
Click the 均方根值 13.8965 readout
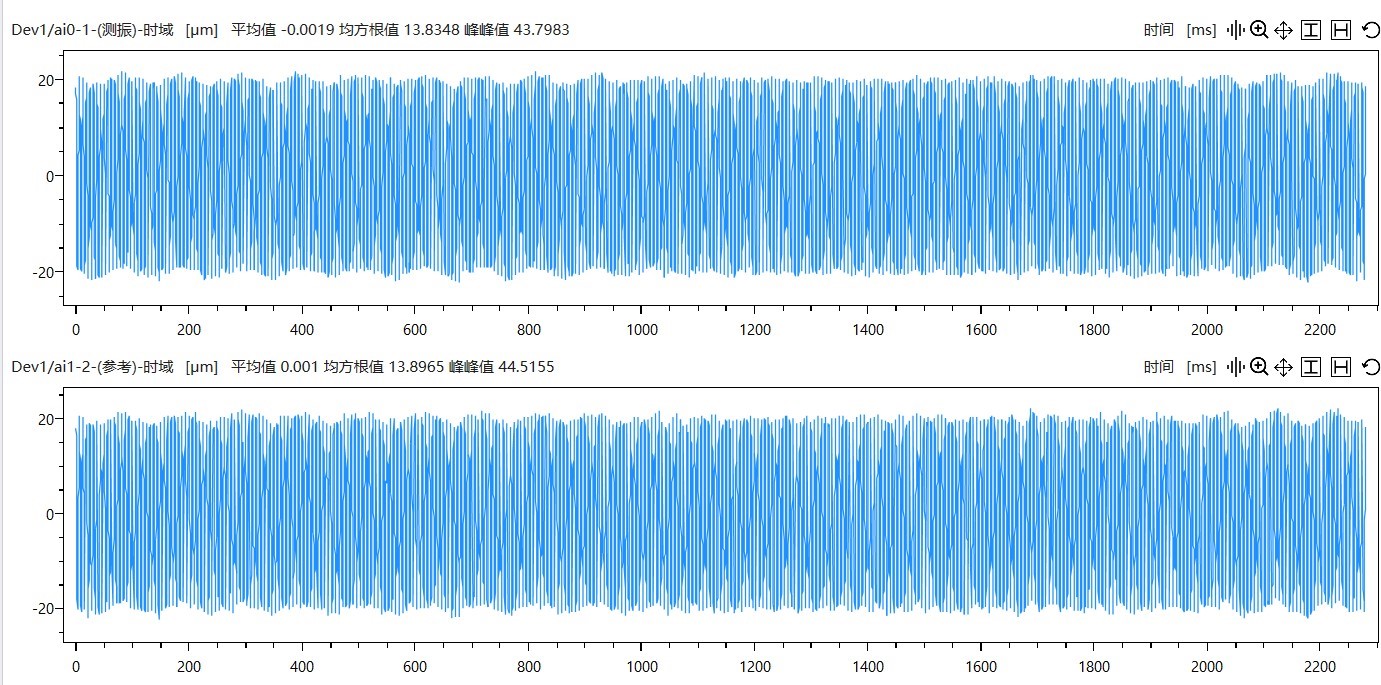(x=382, y=367)
